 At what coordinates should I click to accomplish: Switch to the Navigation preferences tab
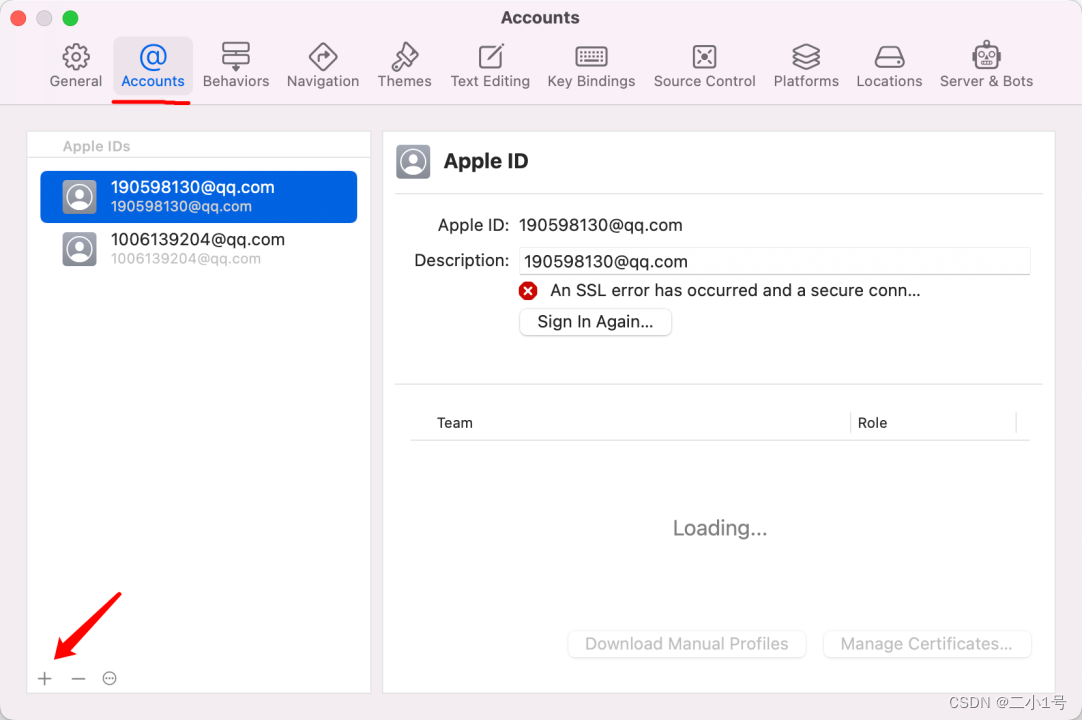click(x=323, y=67)
